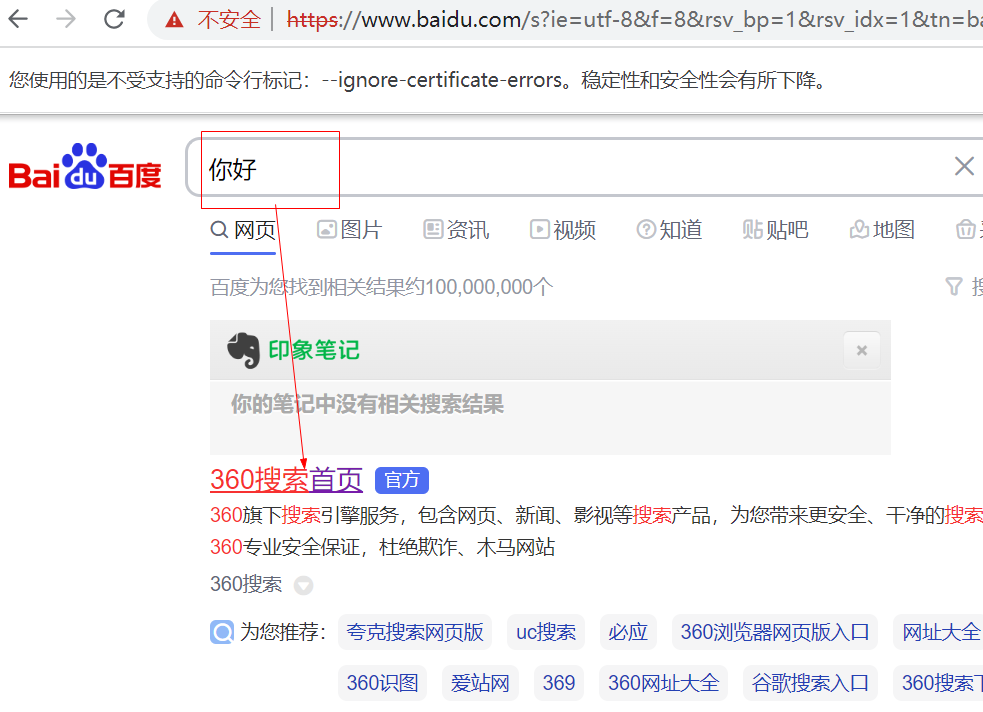This screenshot has width=983, height=712.
Task: Expand the dropdown arrow beside 360搜索
Action: pos(303,585)
